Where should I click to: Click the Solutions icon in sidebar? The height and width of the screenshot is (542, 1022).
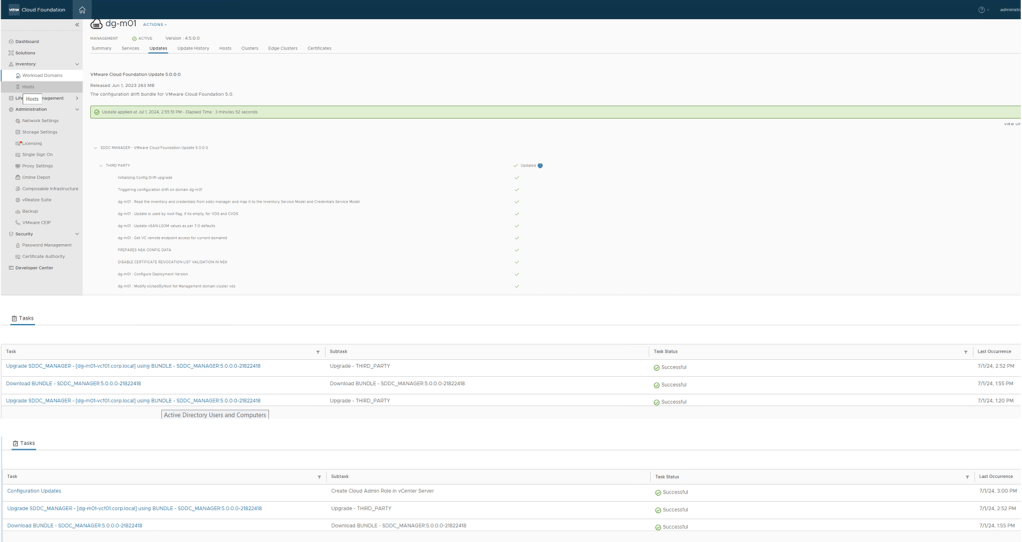[11, 53]
